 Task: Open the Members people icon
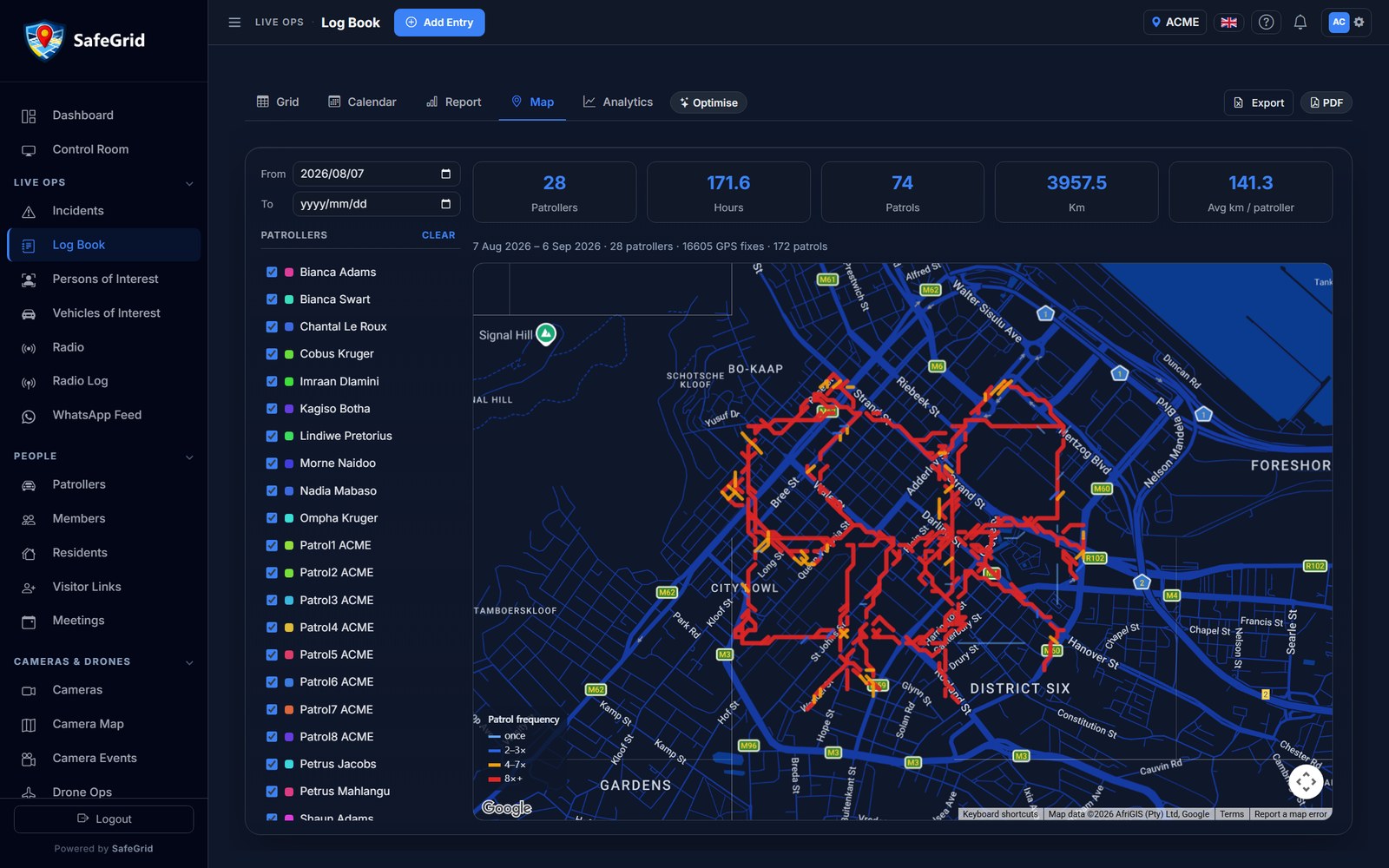coord(29,519)
